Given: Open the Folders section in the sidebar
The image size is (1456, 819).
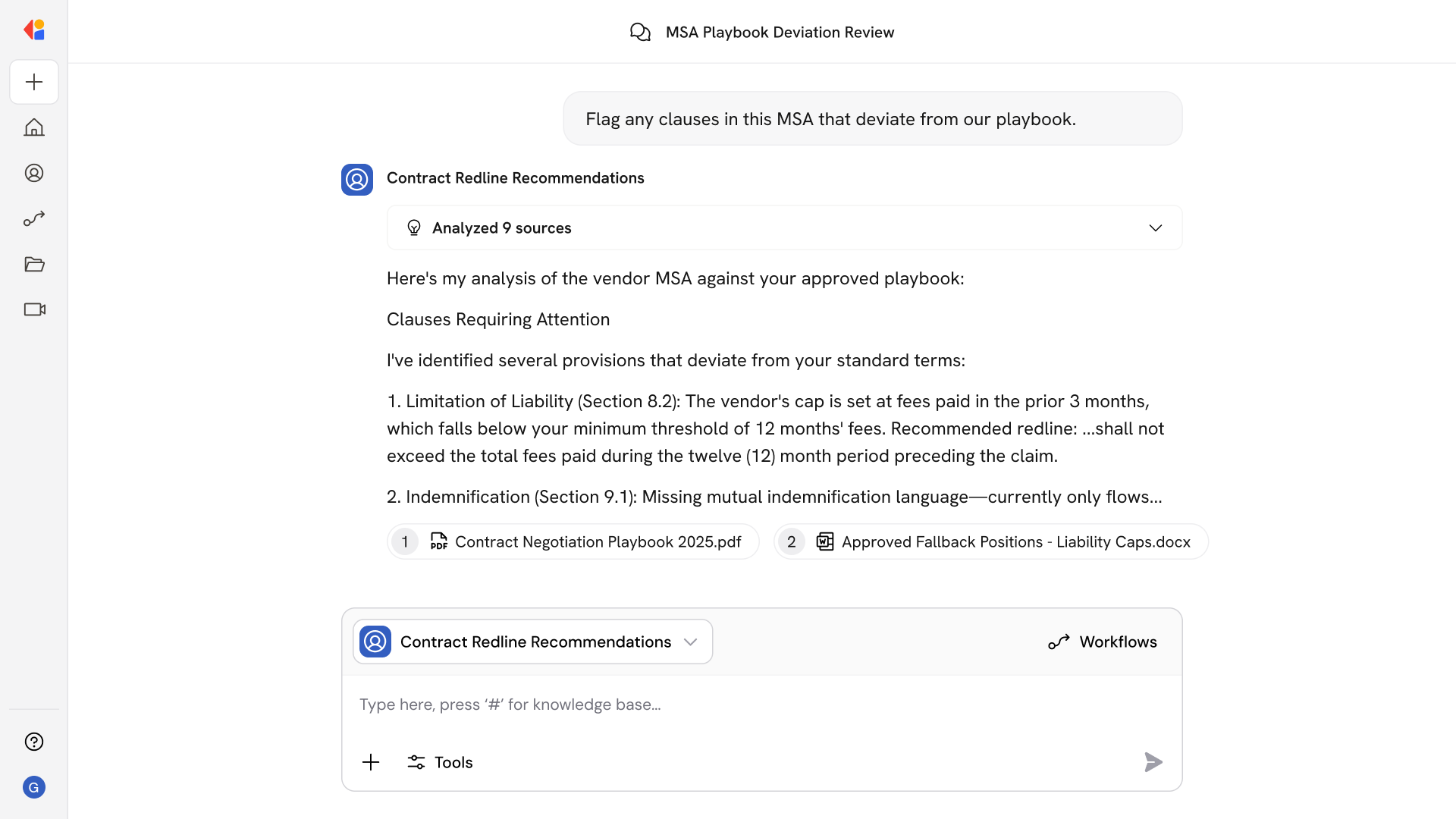Looking at the screenshot, I should [34, 264].
